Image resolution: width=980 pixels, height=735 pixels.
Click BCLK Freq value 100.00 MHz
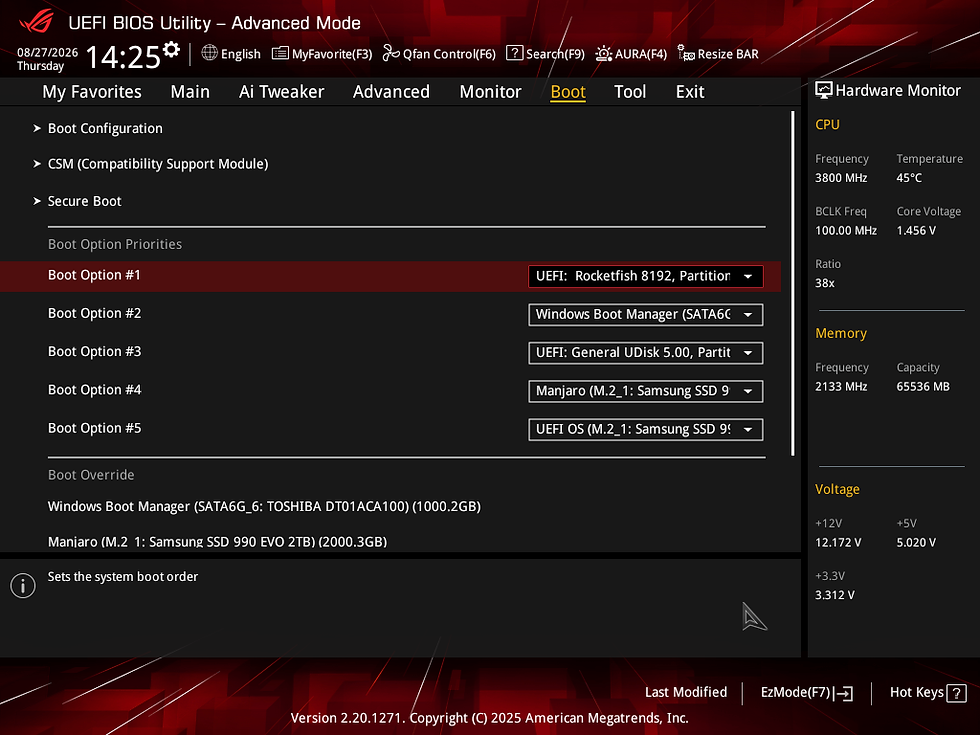tap(846, 231)
